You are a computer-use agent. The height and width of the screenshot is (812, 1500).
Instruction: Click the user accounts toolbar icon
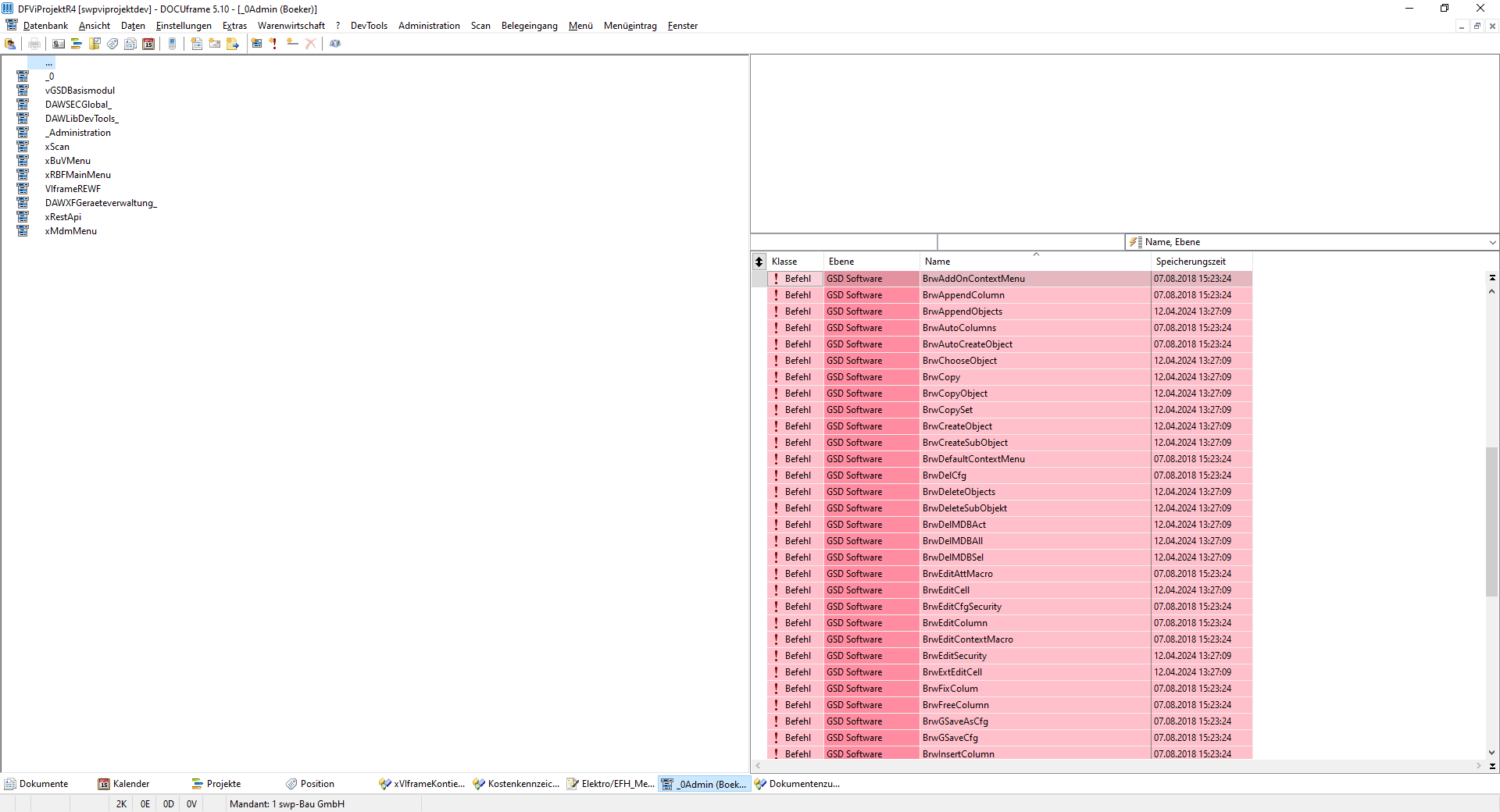point(11,44)
